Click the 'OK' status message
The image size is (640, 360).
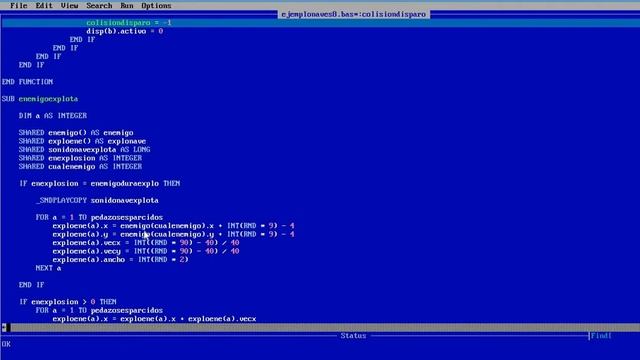[6, 344]
